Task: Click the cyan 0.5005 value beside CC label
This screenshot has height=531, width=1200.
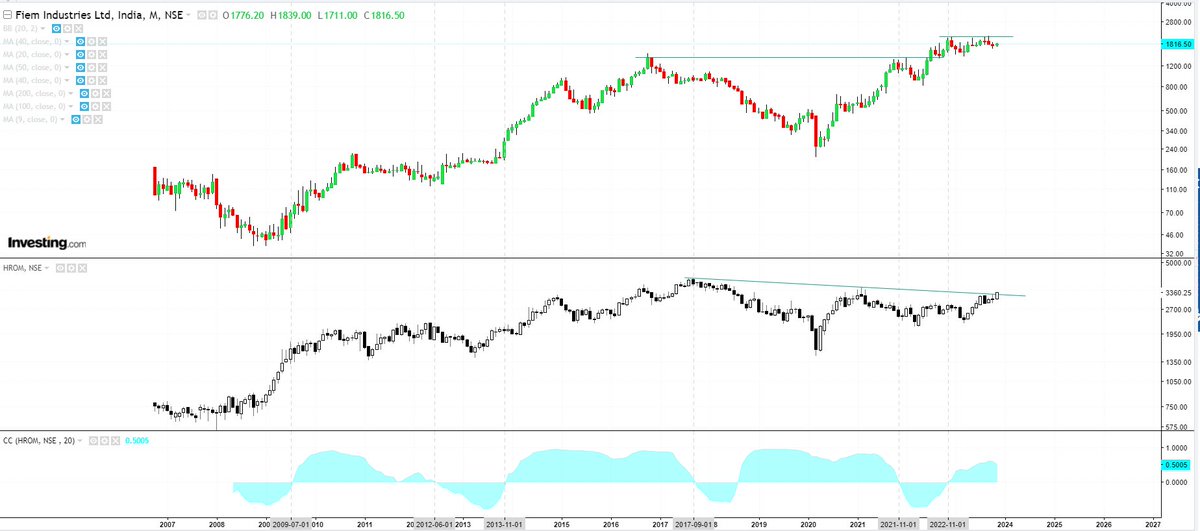Action: (x=136, y=441)
